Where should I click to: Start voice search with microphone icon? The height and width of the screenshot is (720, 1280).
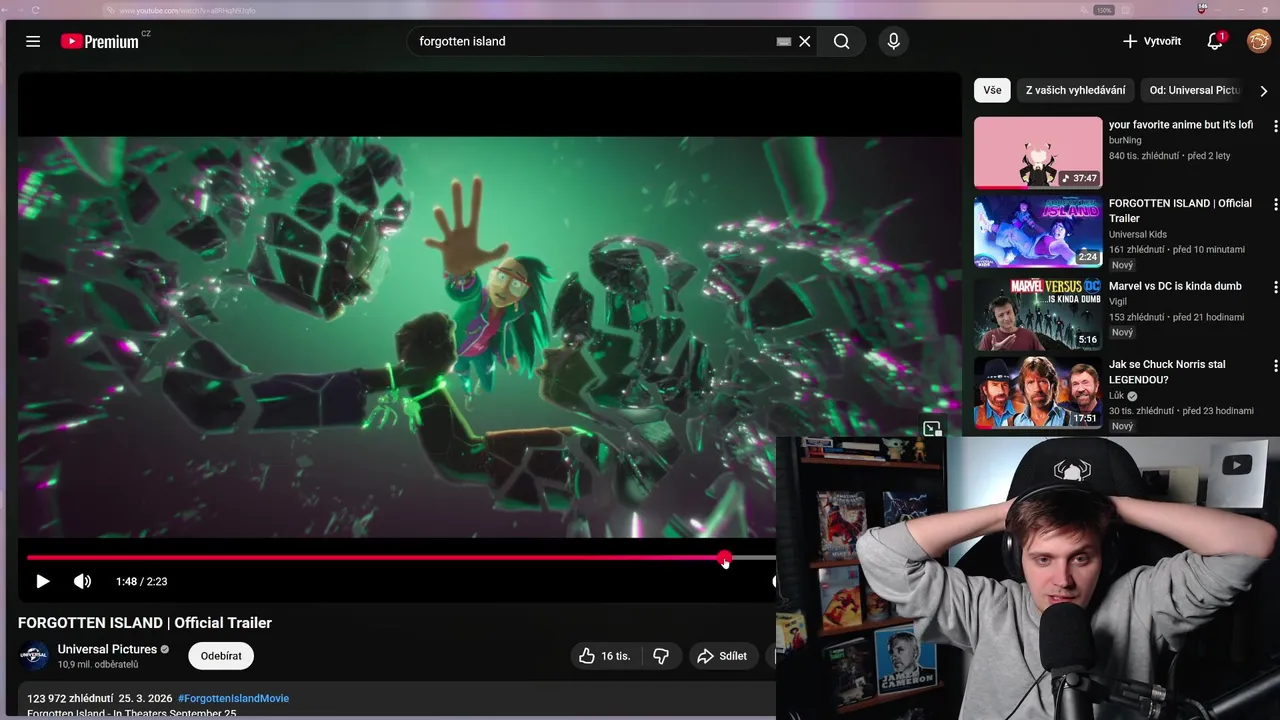(x=893, y=41)
